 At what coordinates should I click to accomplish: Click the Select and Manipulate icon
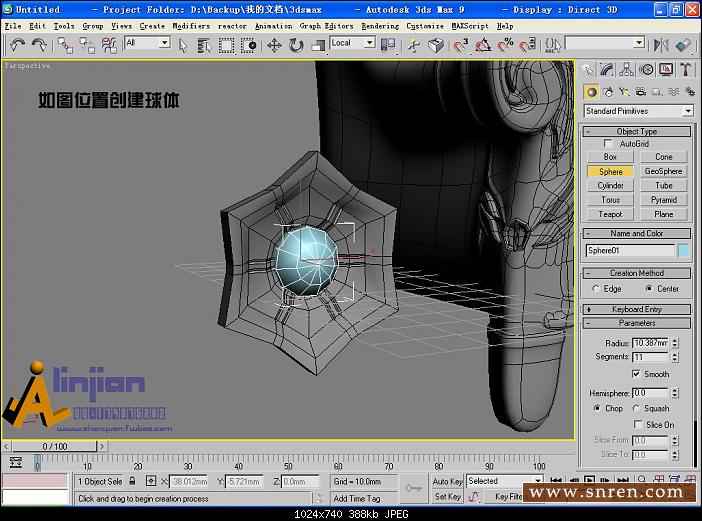(414, 45)
